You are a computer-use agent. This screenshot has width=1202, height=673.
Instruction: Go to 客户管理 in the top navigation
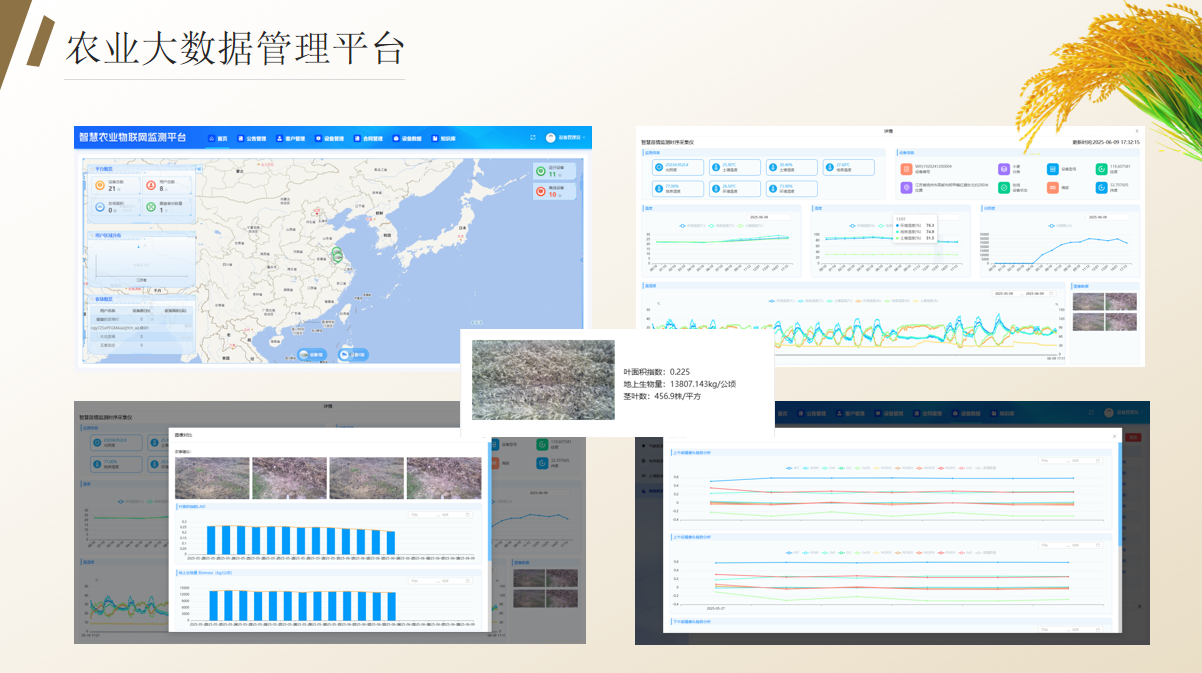(290, 138)
